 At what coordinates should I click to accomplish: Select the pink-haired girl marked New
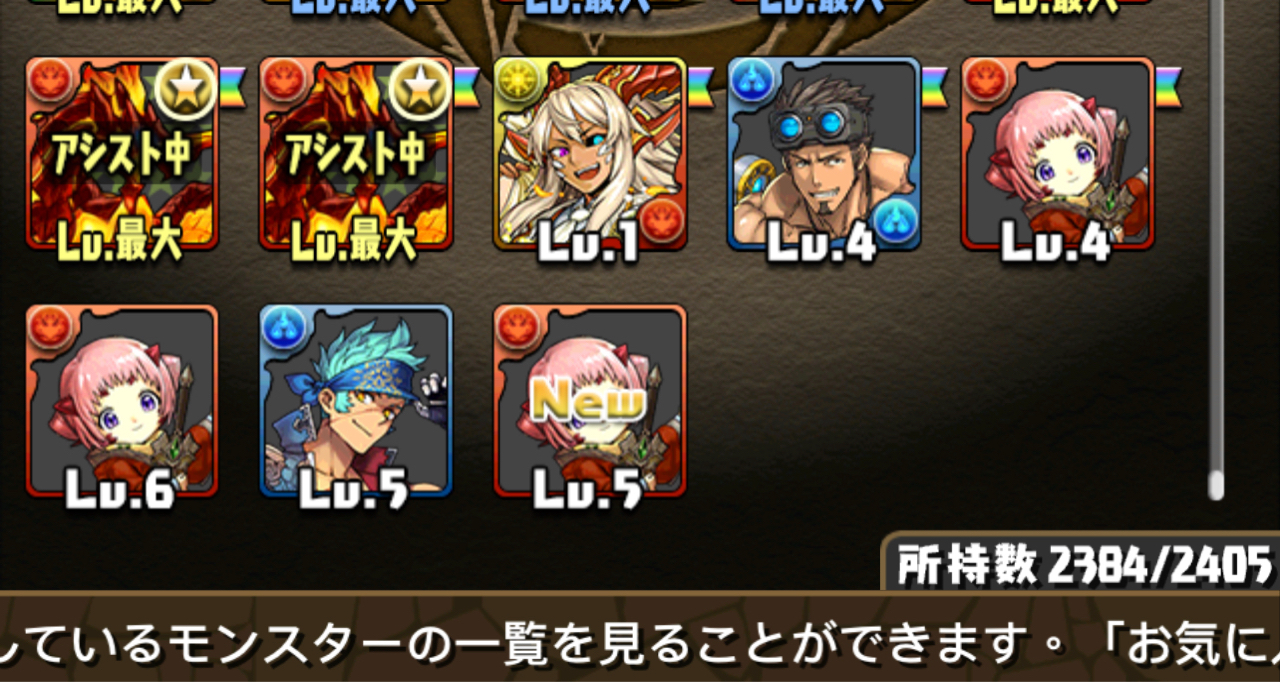[590, 401]
